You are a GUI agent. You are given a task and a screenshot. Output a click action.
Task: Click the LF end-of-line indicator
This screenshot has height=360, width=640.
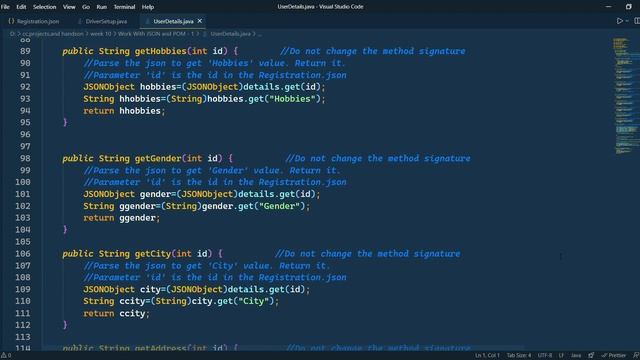(x=561, y=356)
